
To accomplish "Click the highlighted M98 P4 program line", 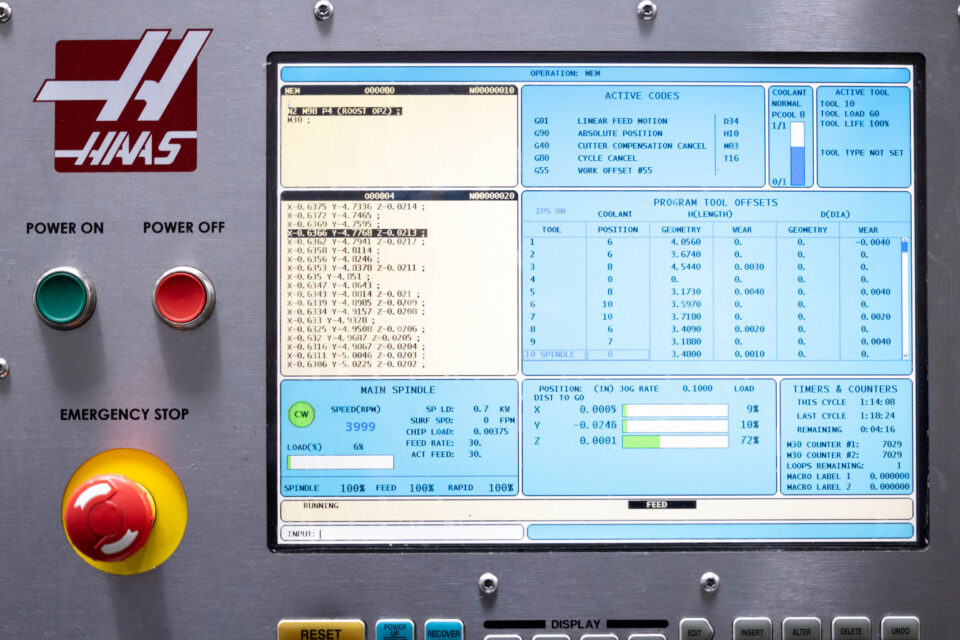I will [x=345, y=111].
